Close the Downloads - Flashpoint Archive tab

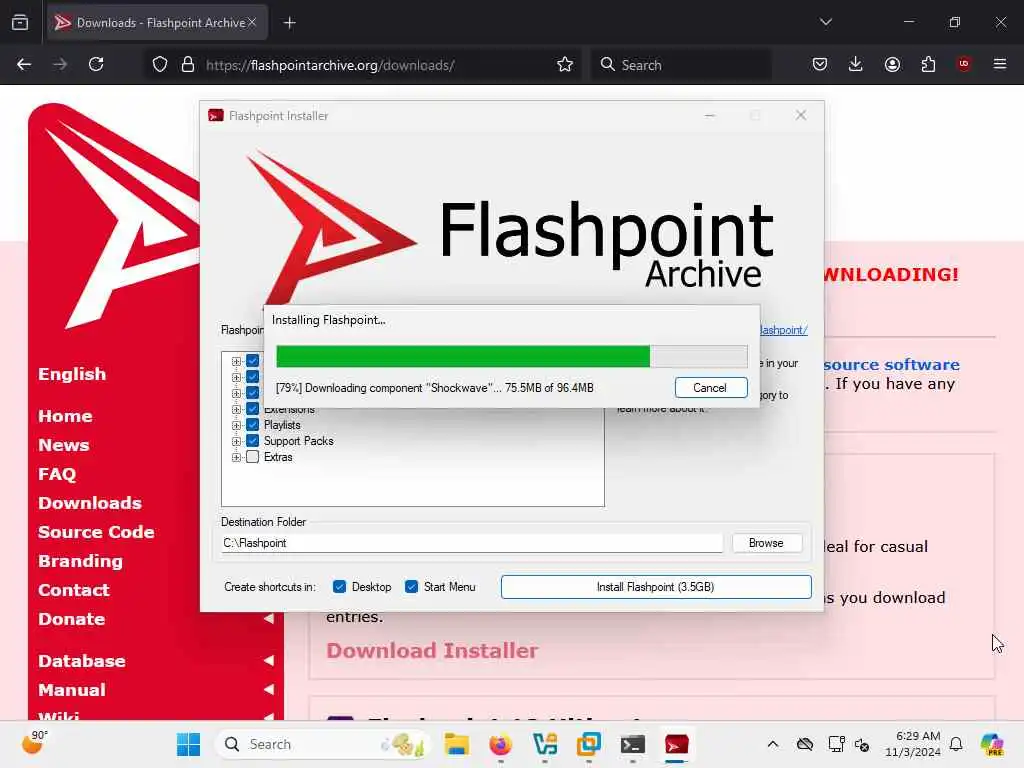pyautogui.click(x=252, y=22)
